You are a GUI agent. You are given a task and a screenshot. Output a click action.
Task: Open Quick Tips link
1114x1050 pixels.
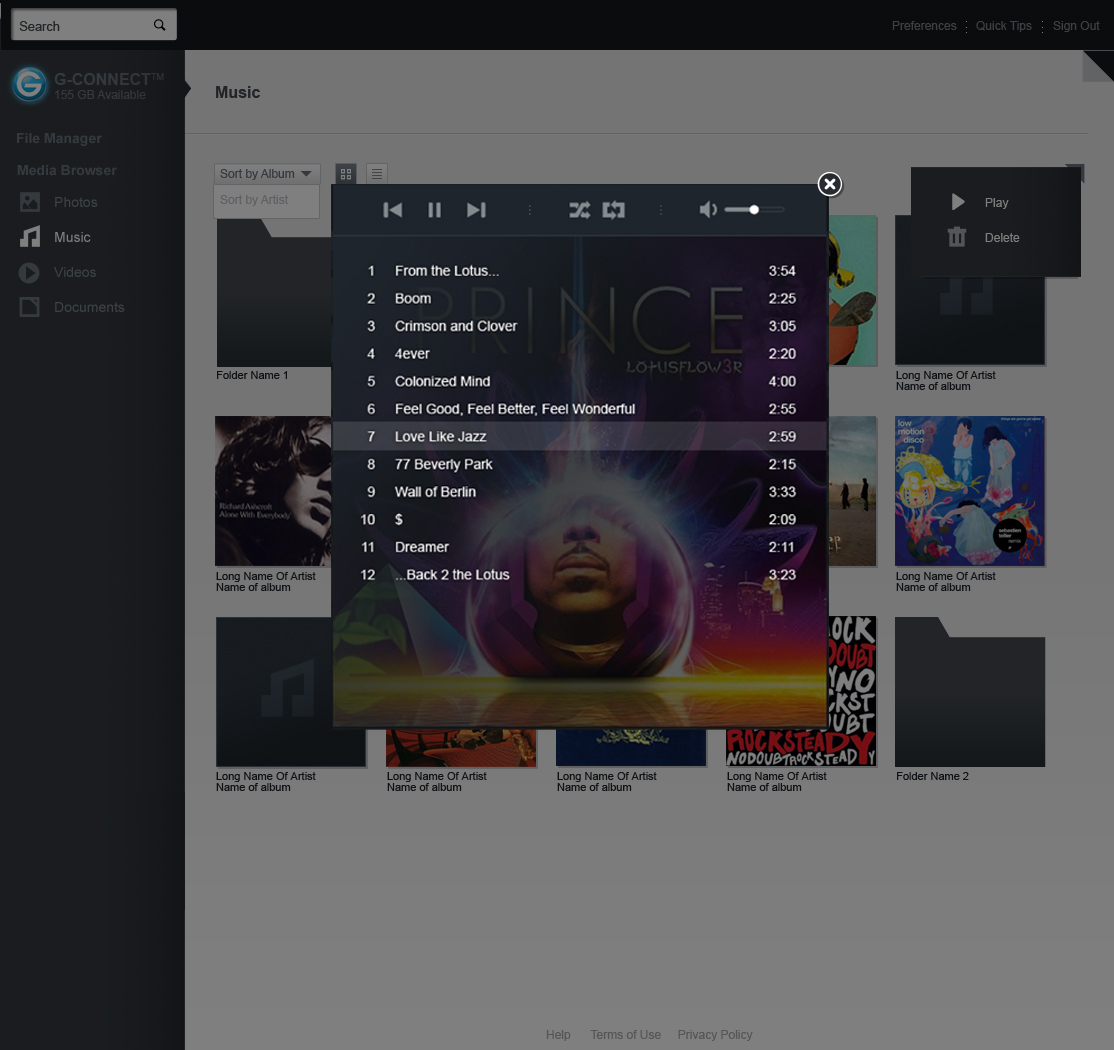point(1003,26)
